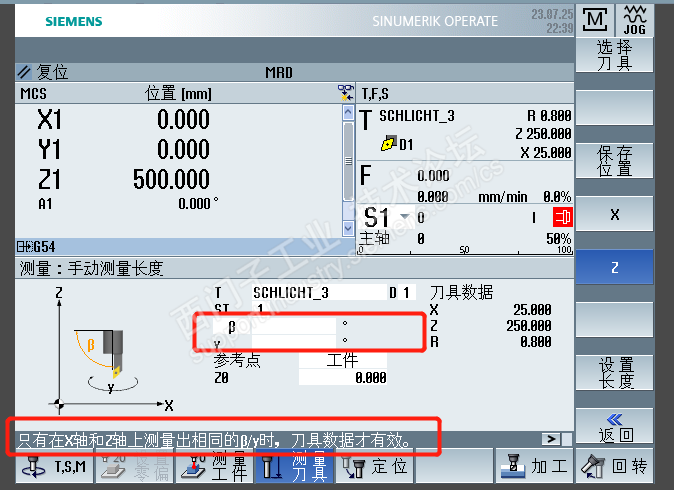The height and width of the screenshot is (490, 674).
Task: Click the 选择刀具 softkey
Action: [614, 55]
